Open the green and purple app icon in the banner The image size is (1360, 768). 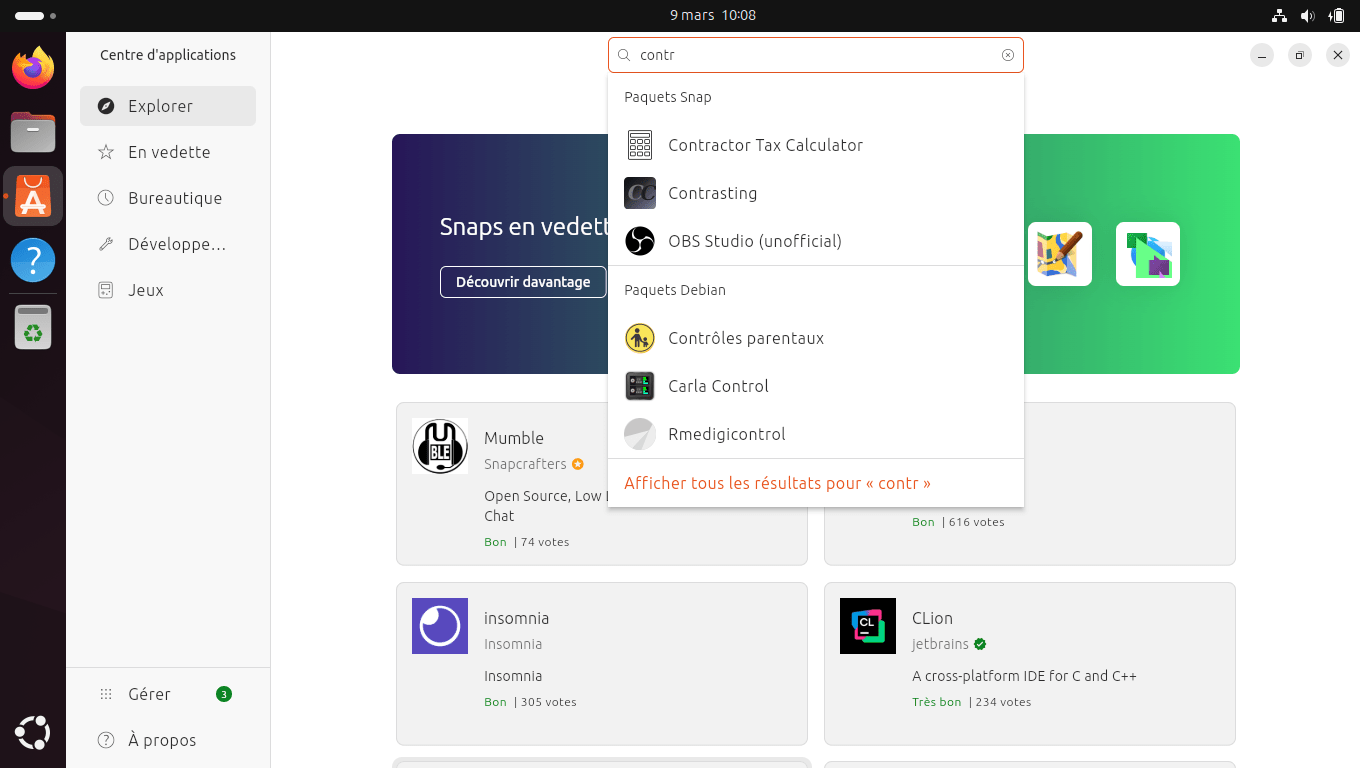pos(1148,254)
